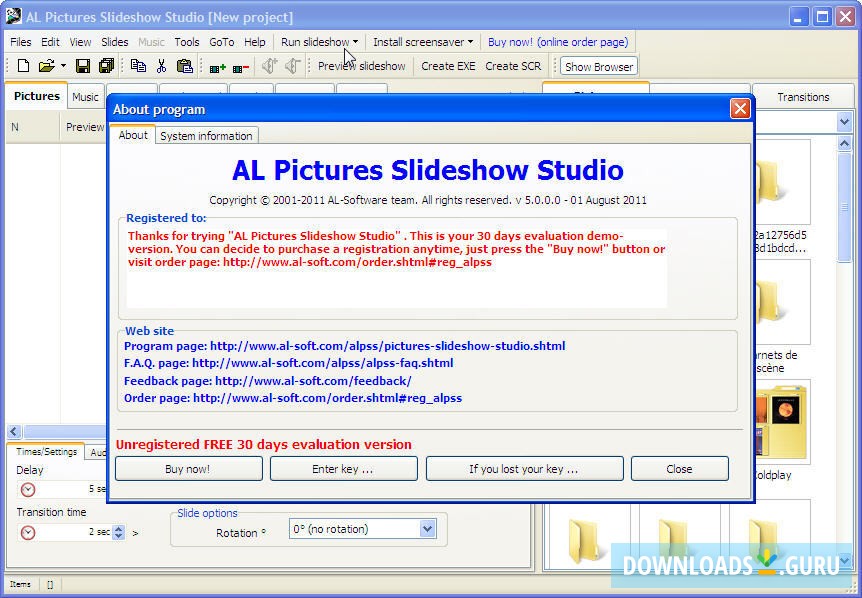
Task: Remove a slide with red minus icon
Action: tap(240, 66)
